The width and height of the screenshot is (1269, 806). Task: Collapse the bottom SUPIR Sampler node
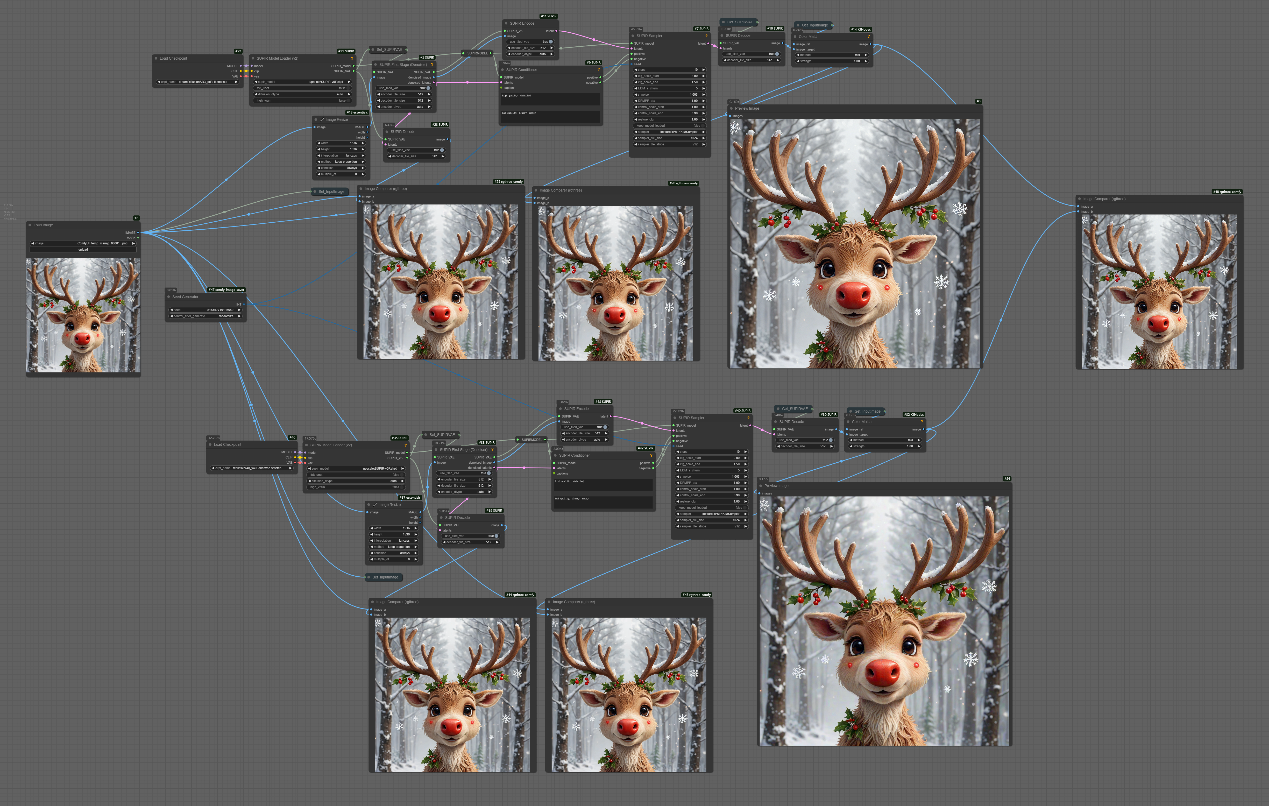tap(676, 417)
